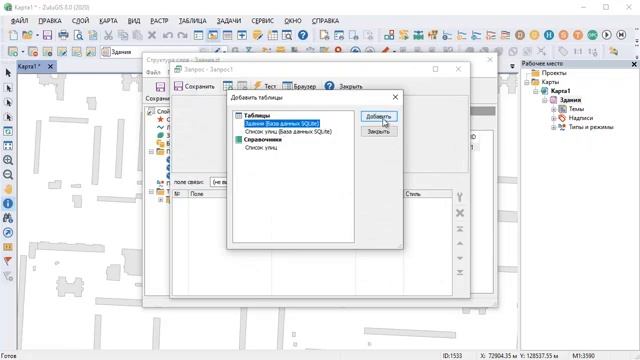Close the Рабочее место panel
The image size is (640, 360).
point(634,64)
